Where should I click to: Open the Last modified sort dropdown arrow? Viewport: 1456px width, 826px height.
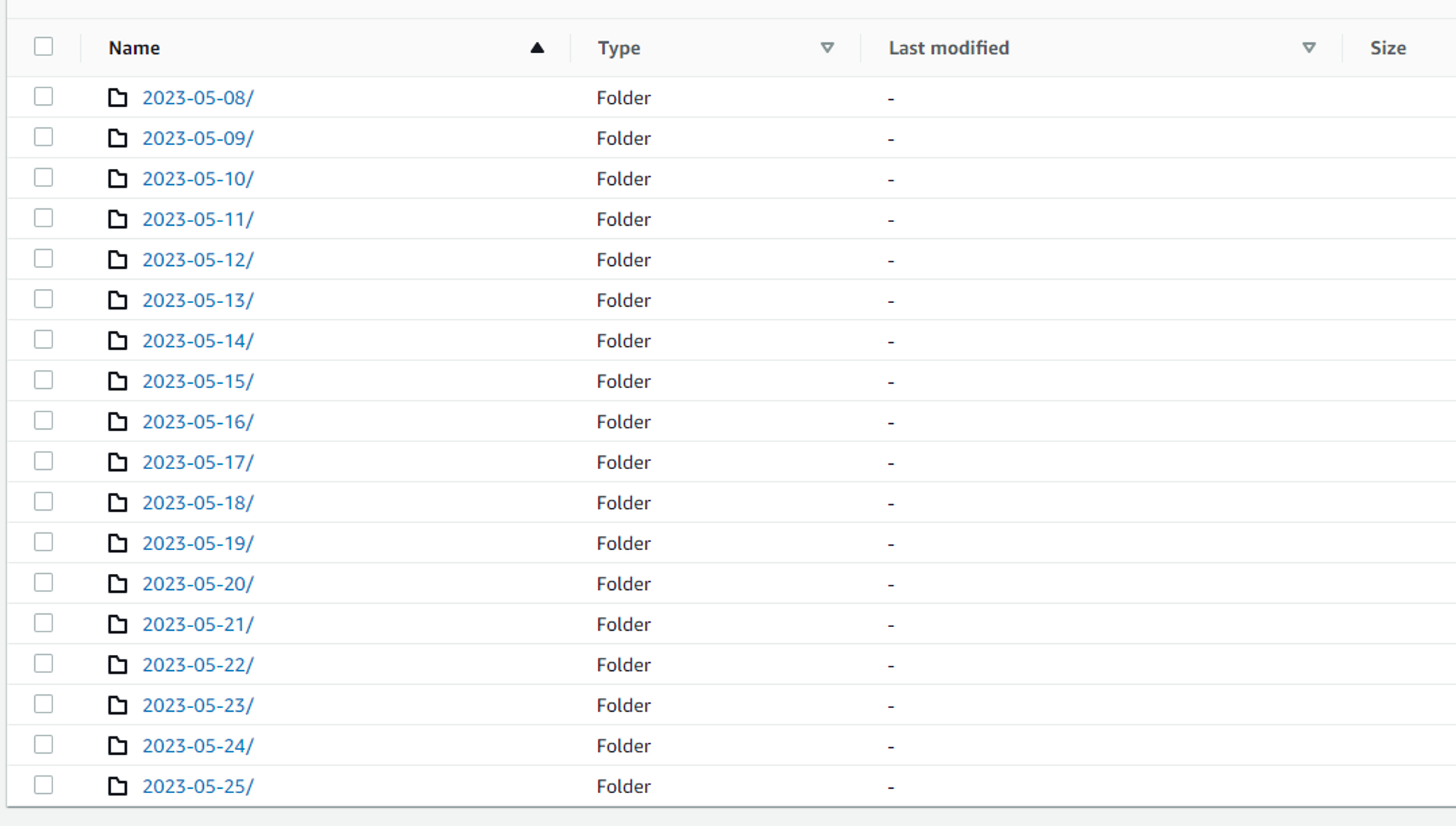point(1309,48)
